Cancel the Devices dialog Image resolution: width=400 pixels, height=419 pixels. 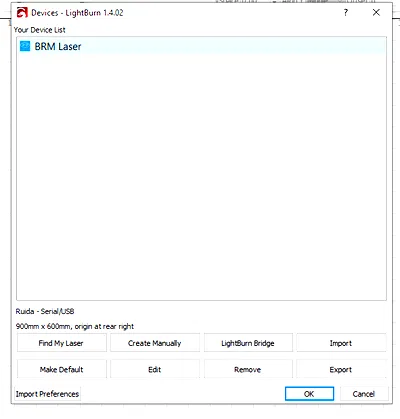click(x=364, y=394)
